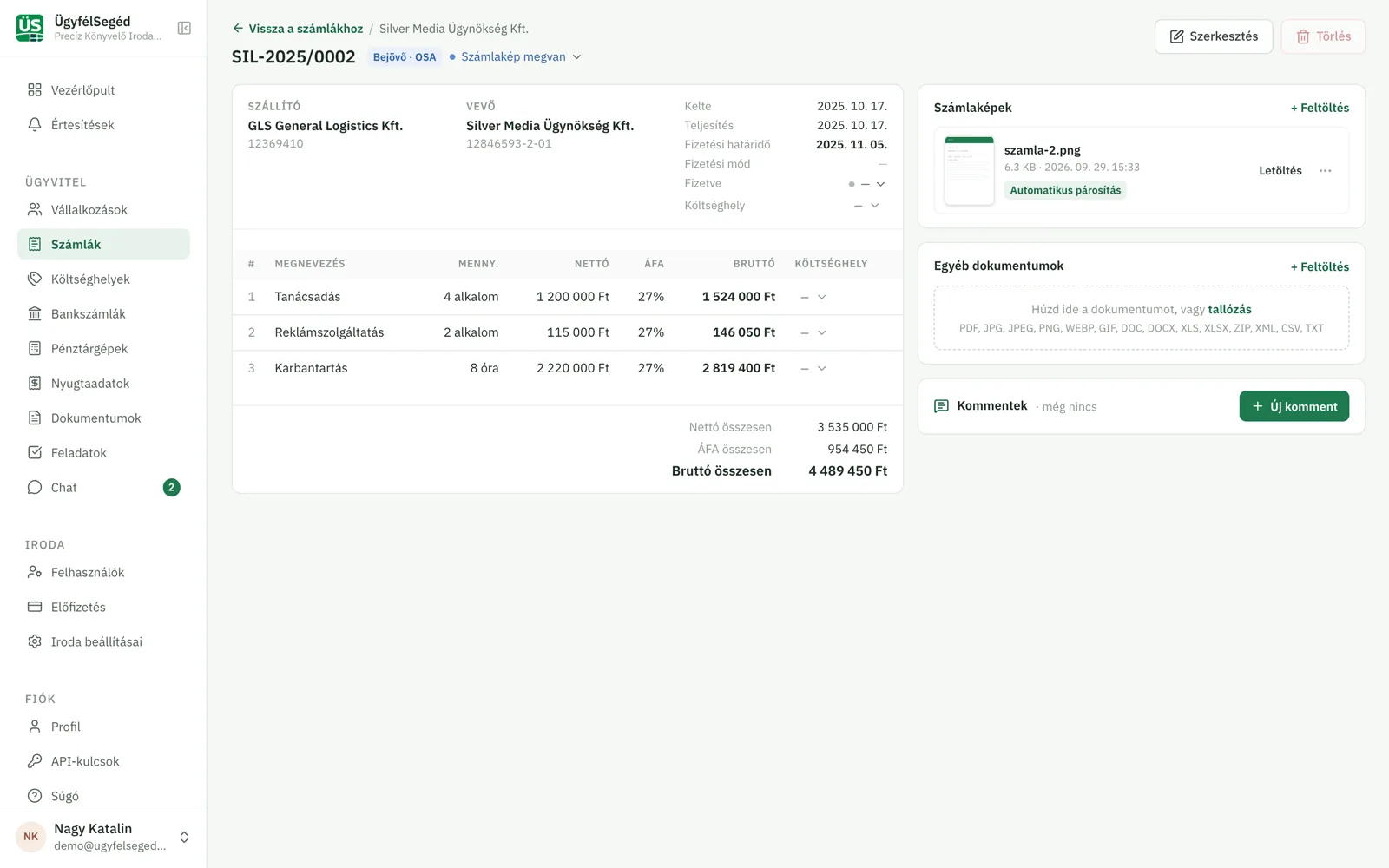This screenshot has height=868, width=1389.
Task: Open API-kulcsok page
Action: tap(103, 762)
